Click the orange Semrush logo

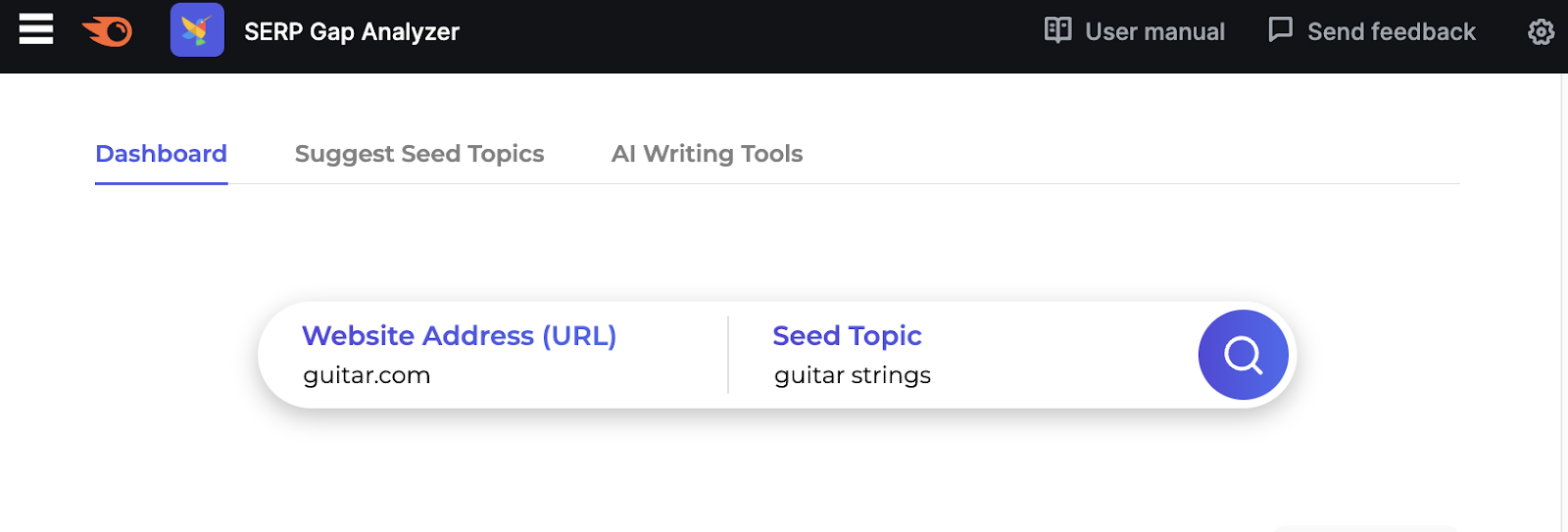[108, 31]
